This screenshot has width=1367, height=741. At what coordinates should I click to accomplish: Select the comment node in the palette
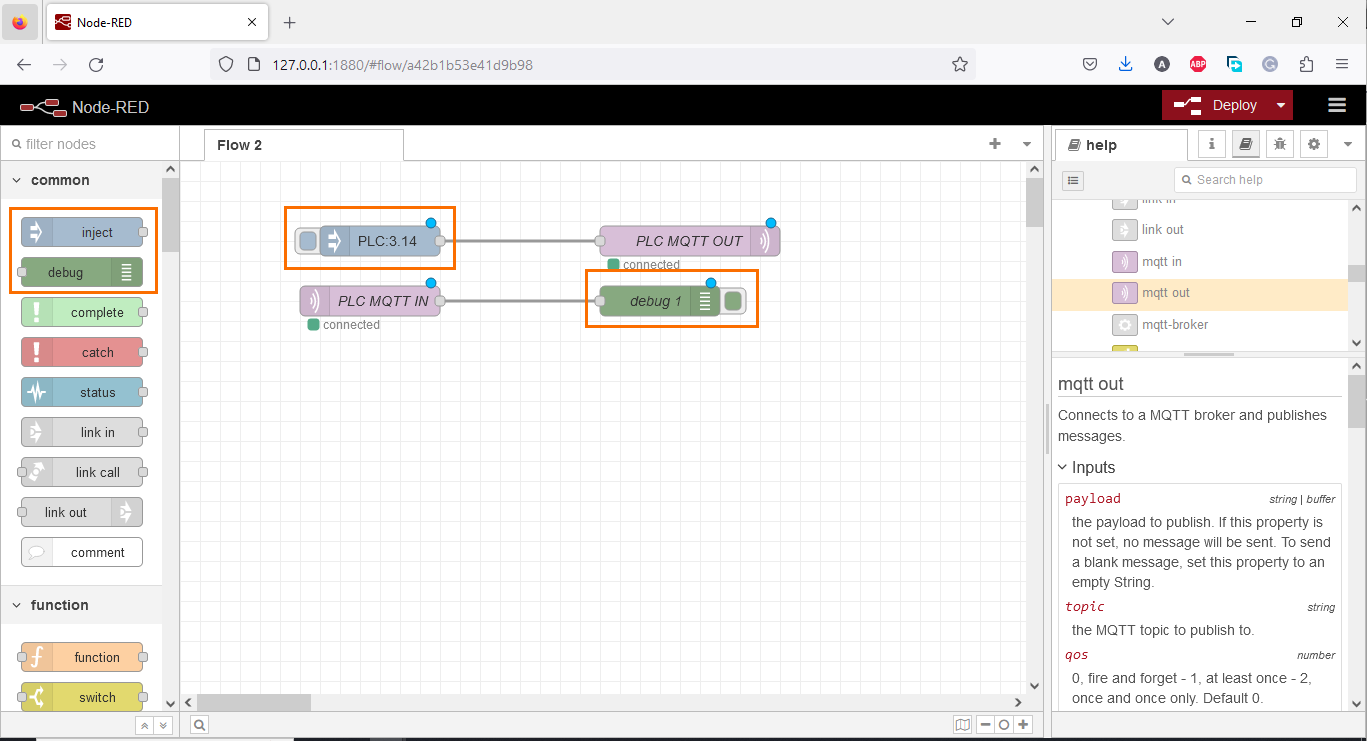click(x=82, y=552)
